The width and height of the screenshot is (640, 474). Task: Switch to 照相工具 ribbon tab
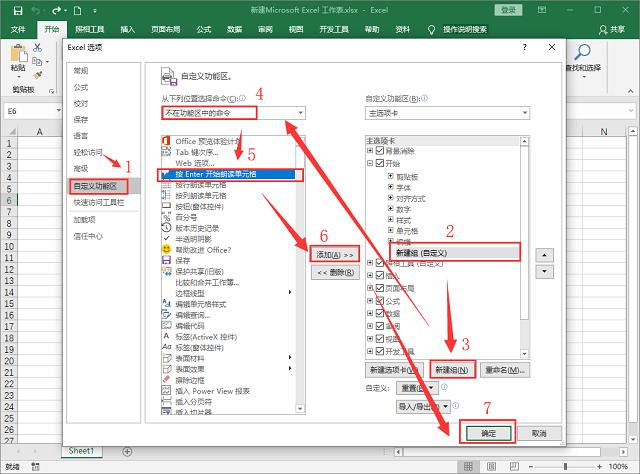coord(90,29)
